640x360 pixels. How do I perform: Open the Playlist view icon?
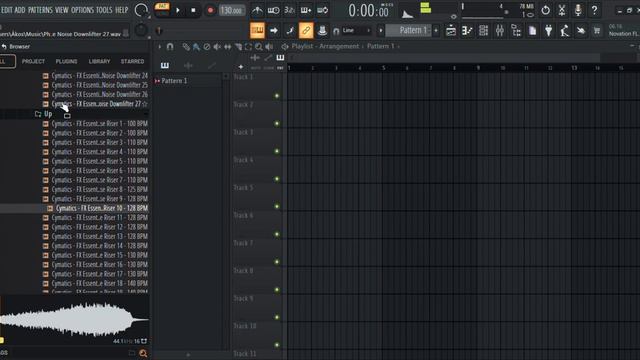[451, 31]
